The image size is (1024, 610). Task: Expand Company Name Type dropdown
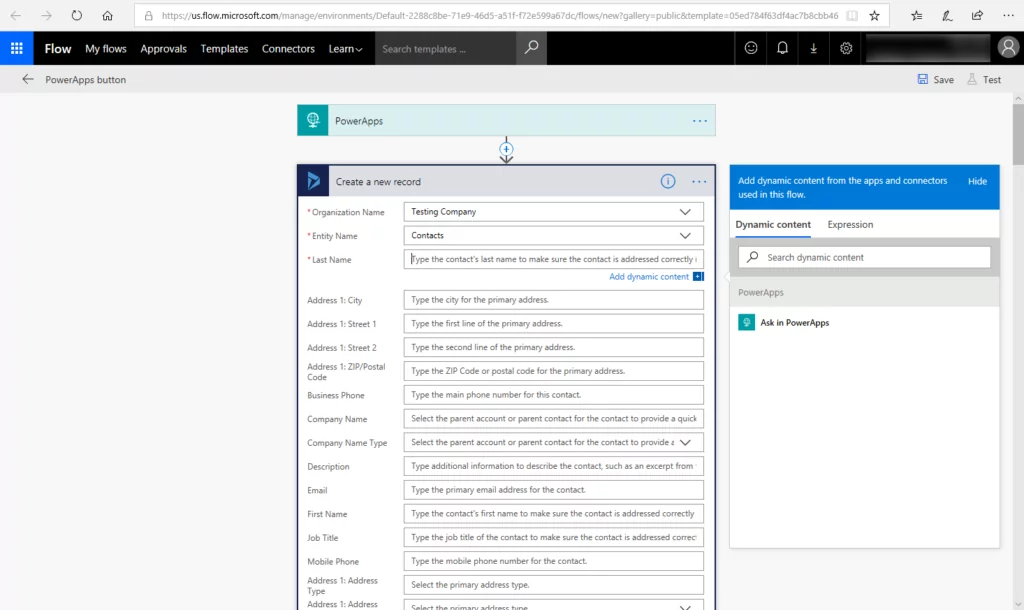tap(684, 442)
